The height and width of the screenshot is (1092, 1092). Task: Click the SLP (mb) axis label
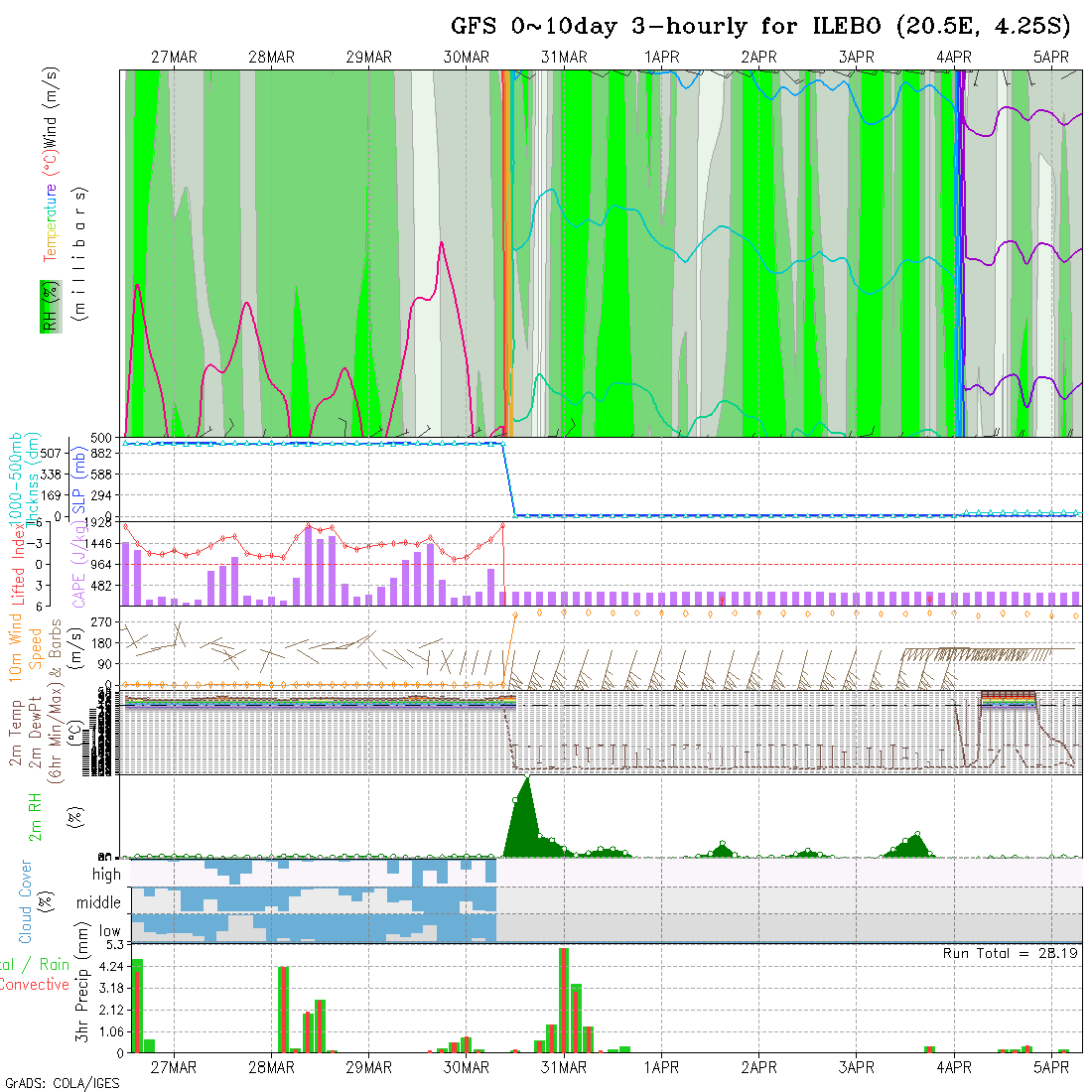(78, 481)
